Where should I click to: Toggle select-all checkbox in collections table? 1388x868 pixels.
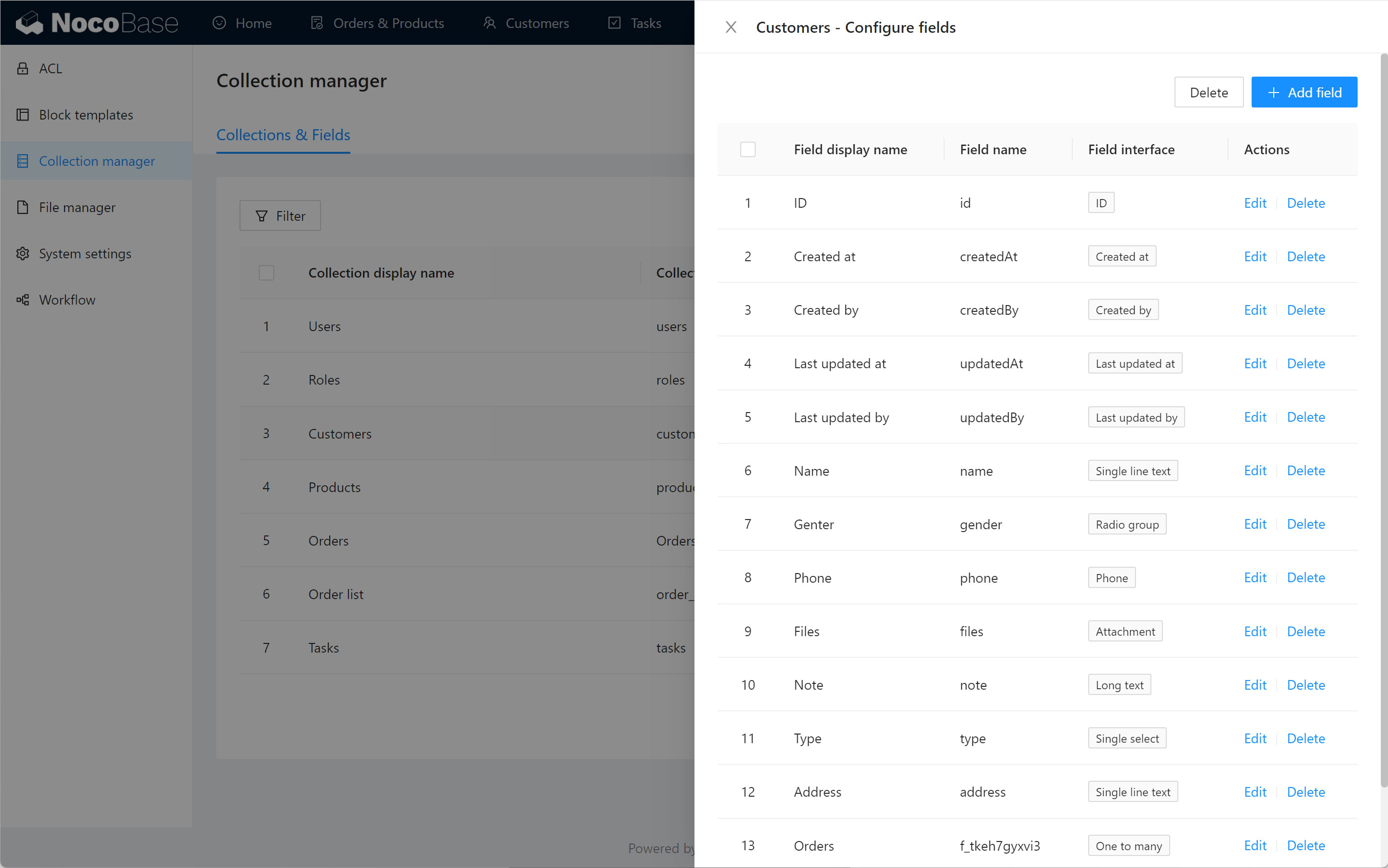click(267, 273)
